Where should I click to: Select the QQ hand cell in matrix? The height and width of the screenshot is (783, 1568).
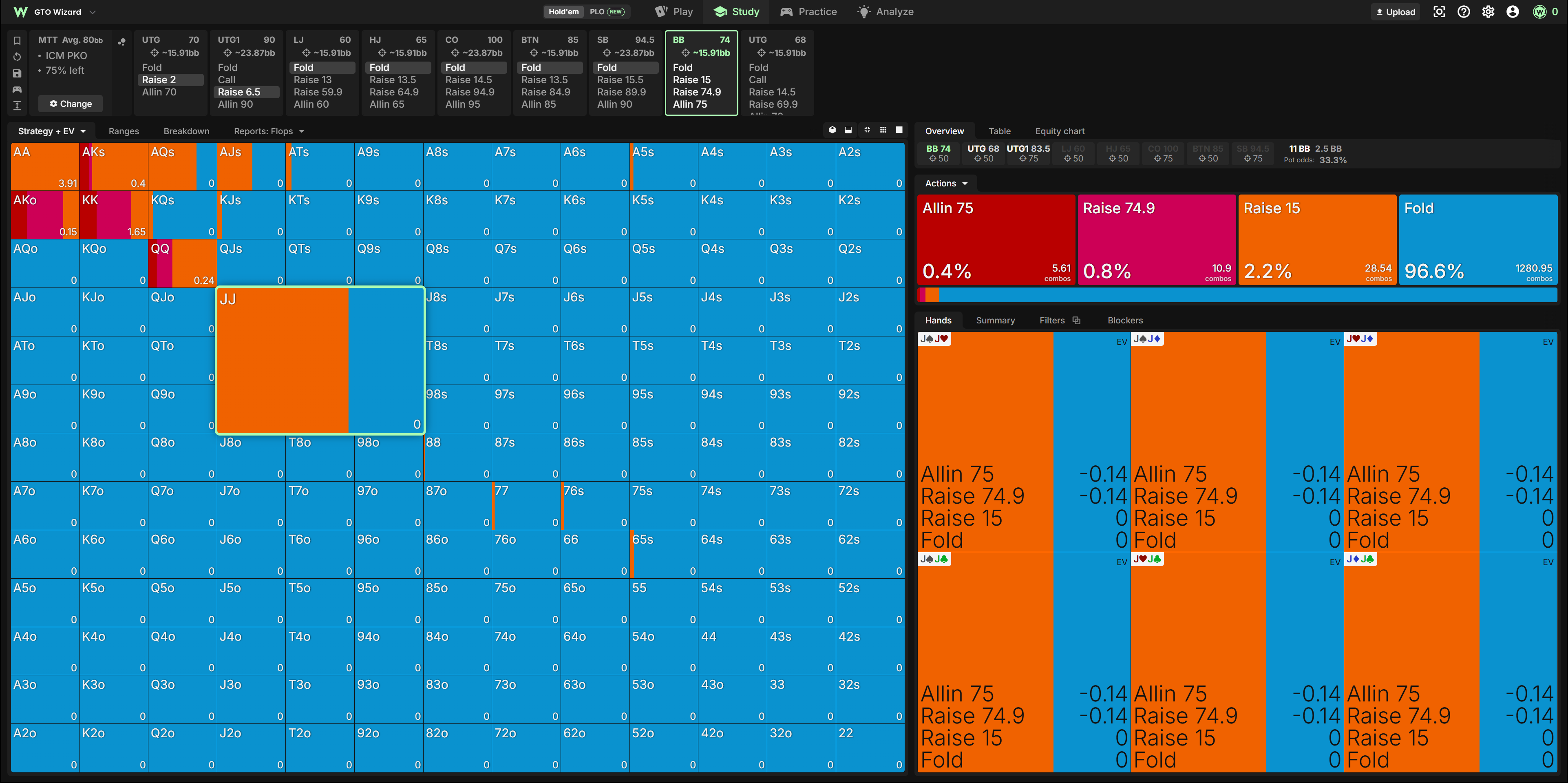(x=182, y=263)
